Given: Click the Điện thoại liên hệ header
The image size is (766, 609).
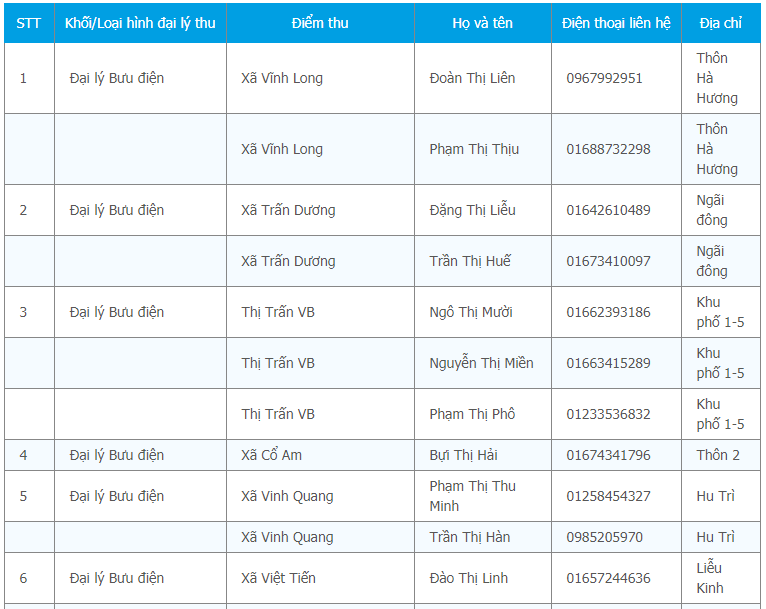Looking at the screenshot, I should coord(616,22).
